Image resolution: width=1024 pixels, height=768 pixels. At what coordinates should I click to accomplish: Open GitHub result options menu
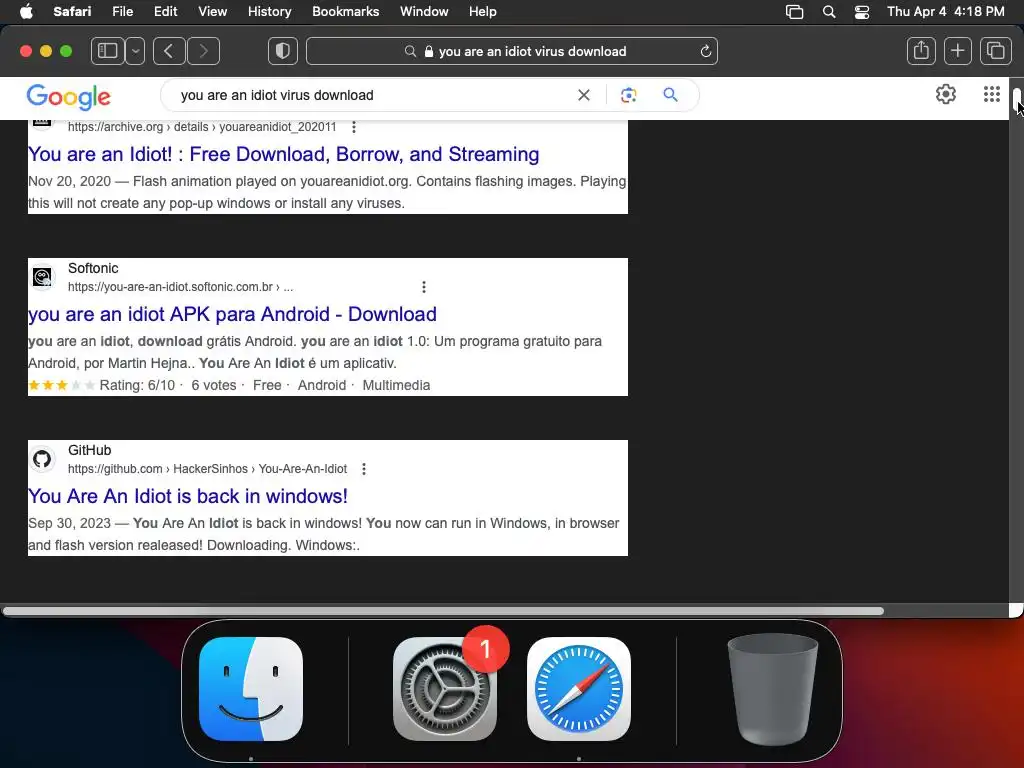tap(364, 469)
